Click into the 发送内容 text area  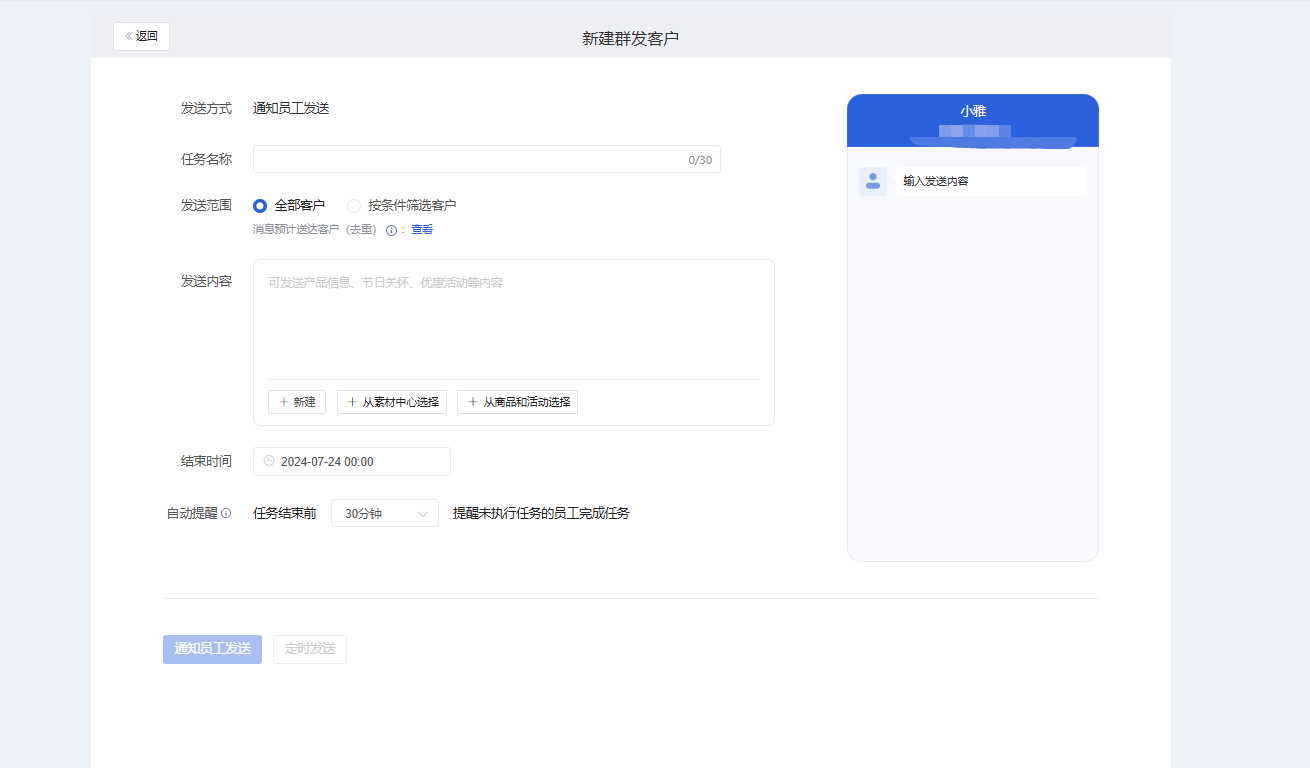pos(513,320)
